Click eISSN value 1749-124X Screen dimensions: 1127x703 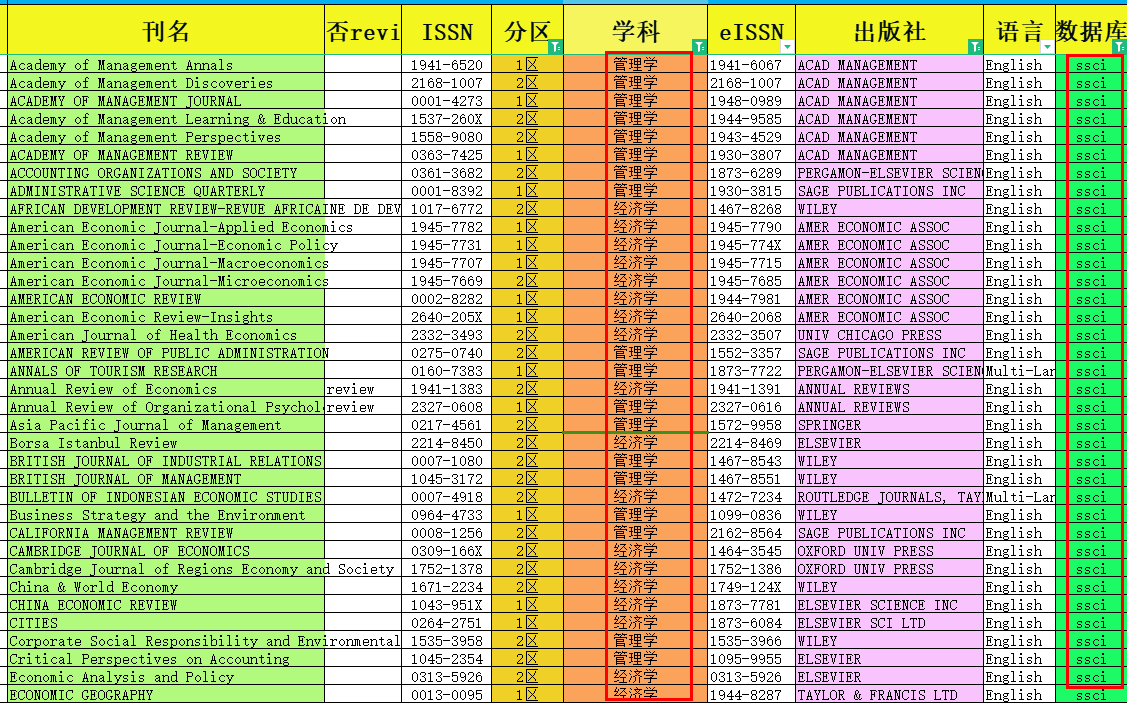pos(745,587)
